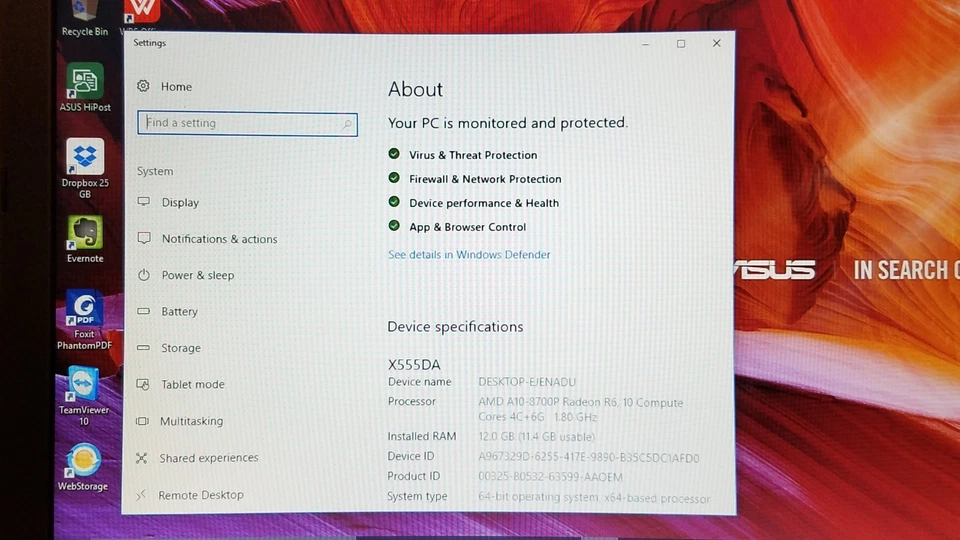This screenshot has height=540, width=960.
Task: Click the Device ID value starting A967329D
Action: (x=588, y=457)
